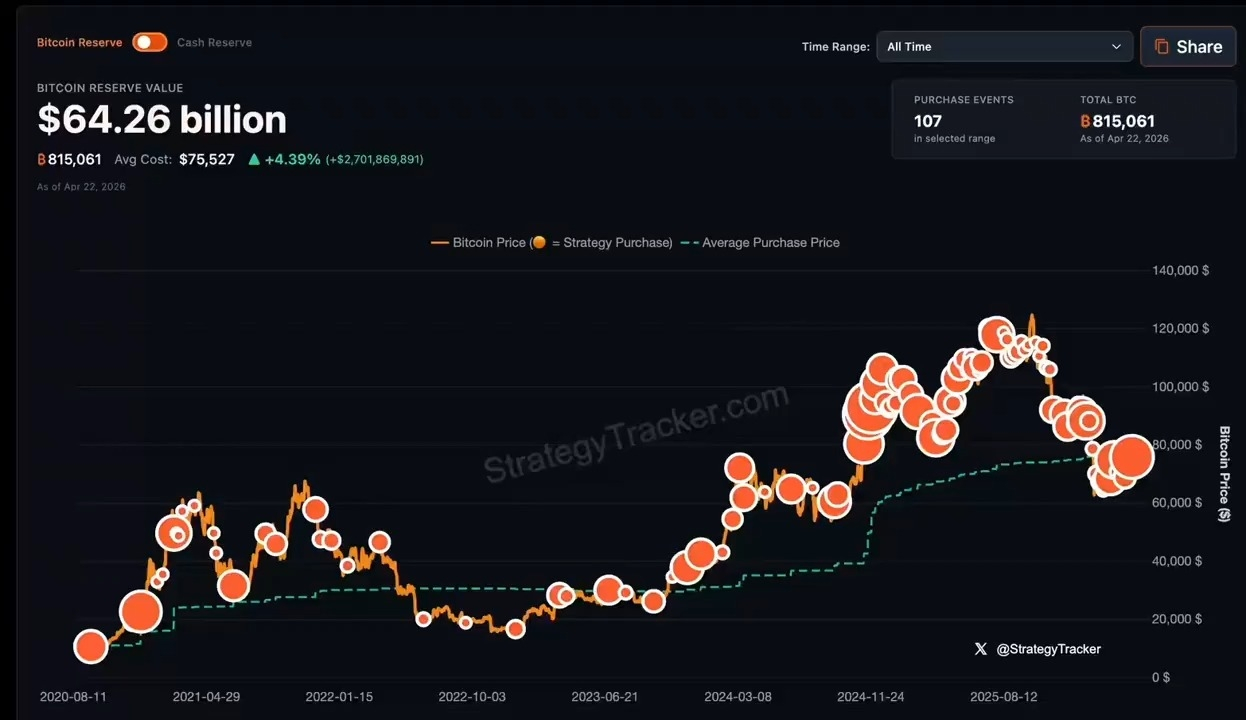1246x720 pixels.
Task: Select the Bitcoin Reserve label
Action: click(x=79, y=42)
